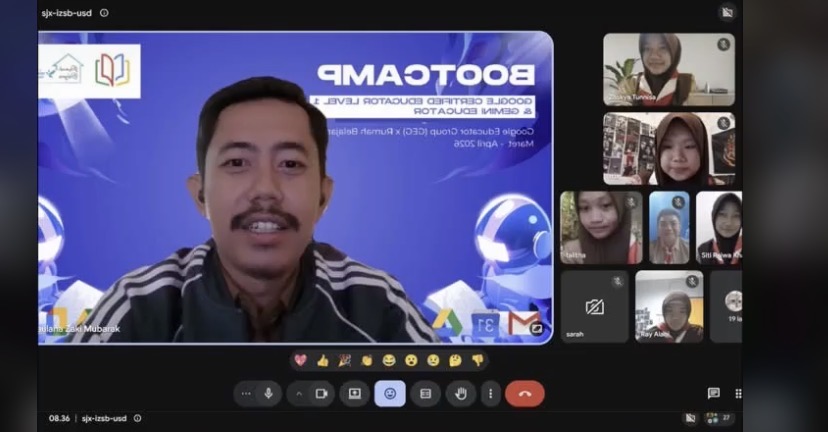The height and width of the screenshot is (432, 828).
Task: Select the Talitha participant tile
Action: point(601,228)
